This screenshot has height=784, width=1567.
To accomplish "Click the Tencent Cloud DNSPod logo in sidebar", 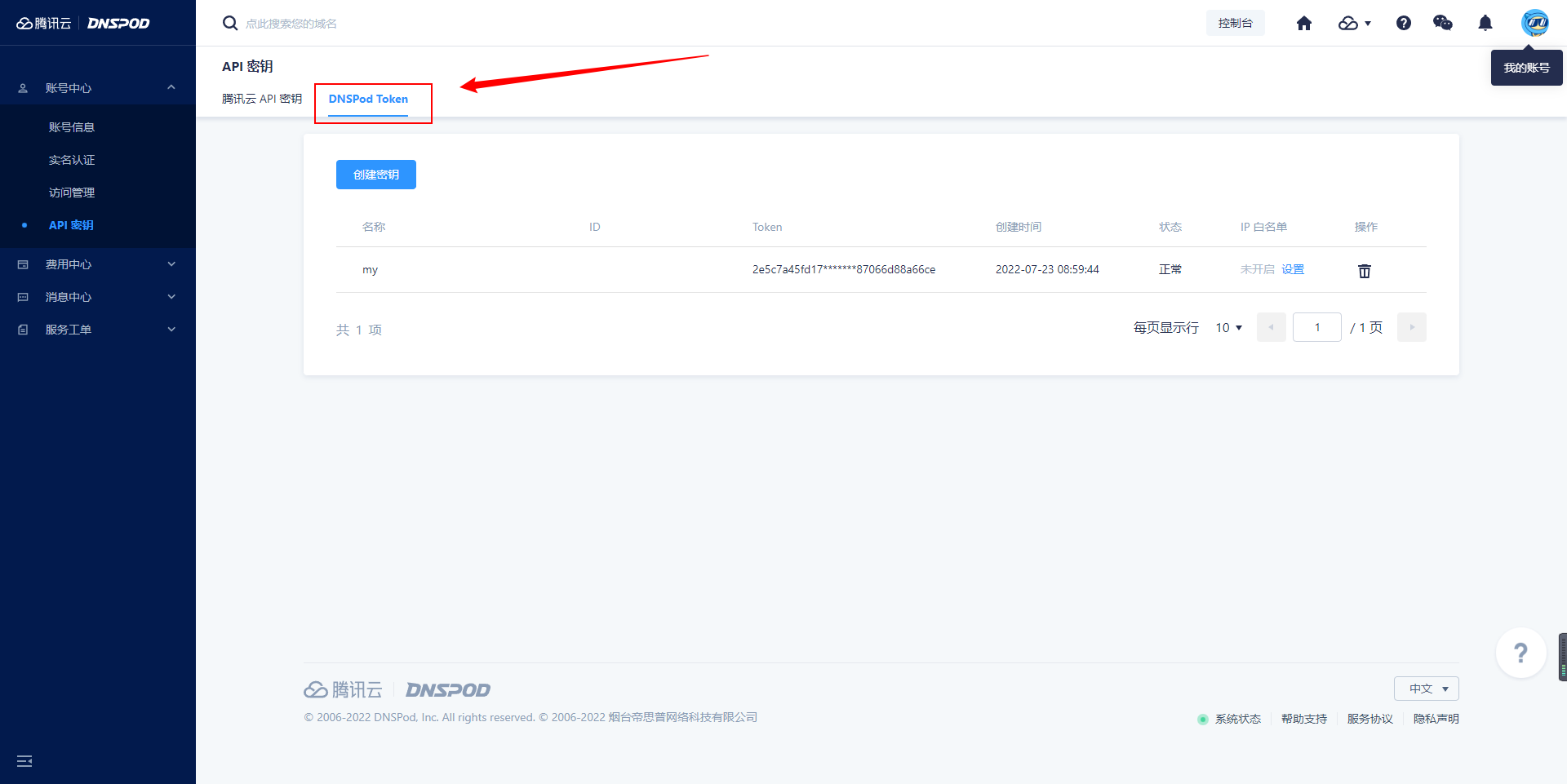I will (x=83, y=23).
